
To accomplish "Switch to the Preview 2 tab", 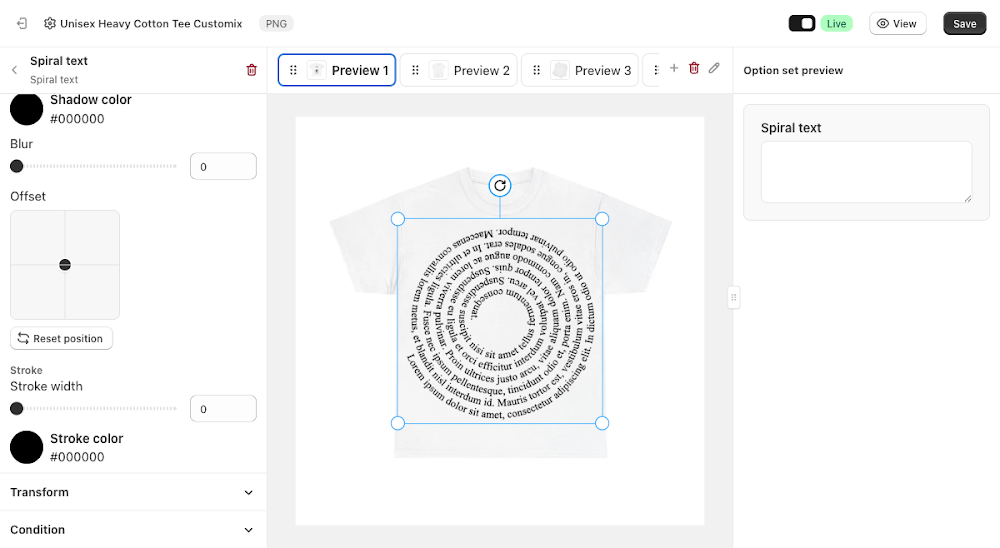I will tap(459, 70).
